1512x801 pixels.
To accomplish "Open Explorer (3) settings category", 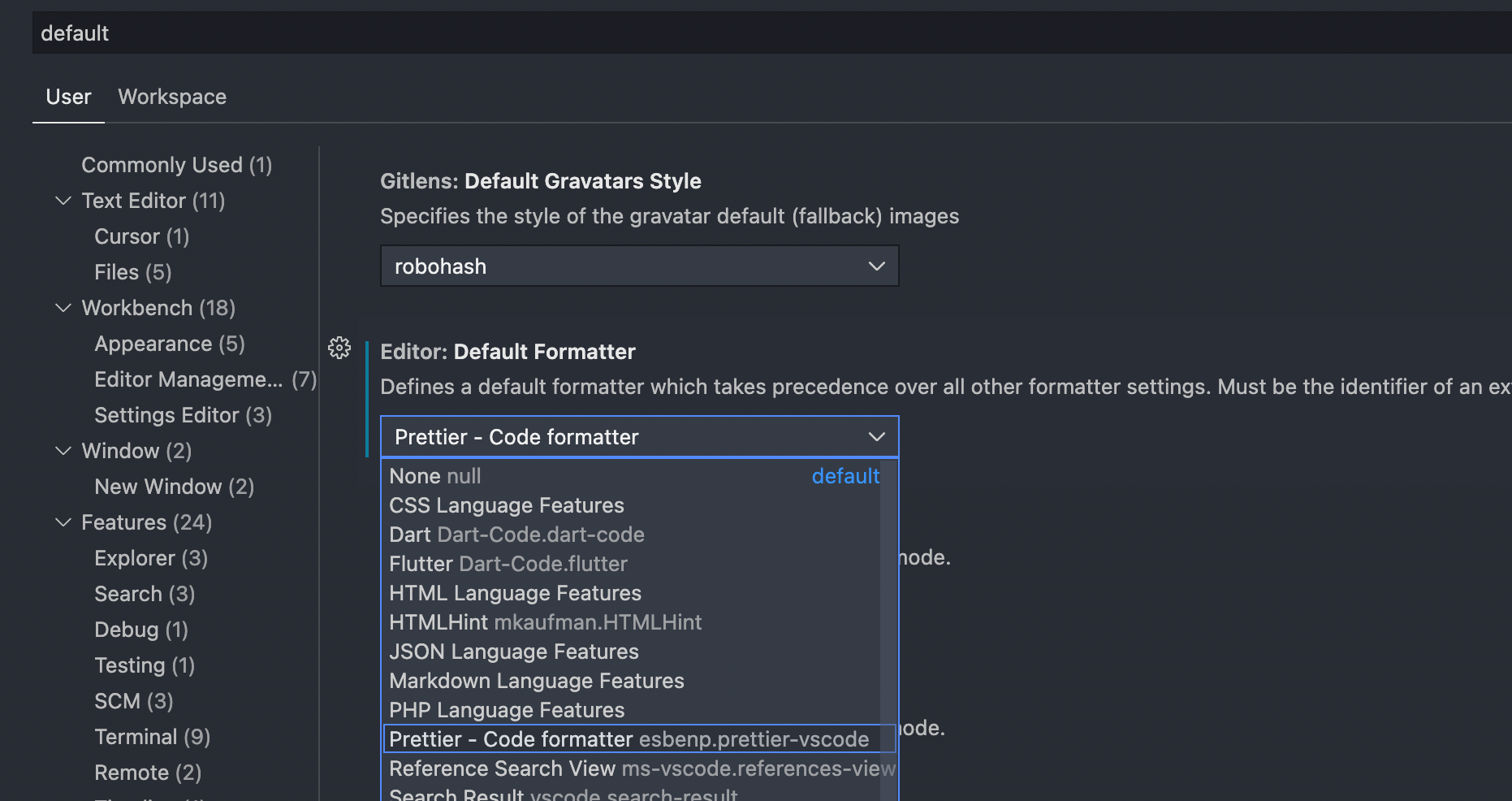I will coord(151,558).
